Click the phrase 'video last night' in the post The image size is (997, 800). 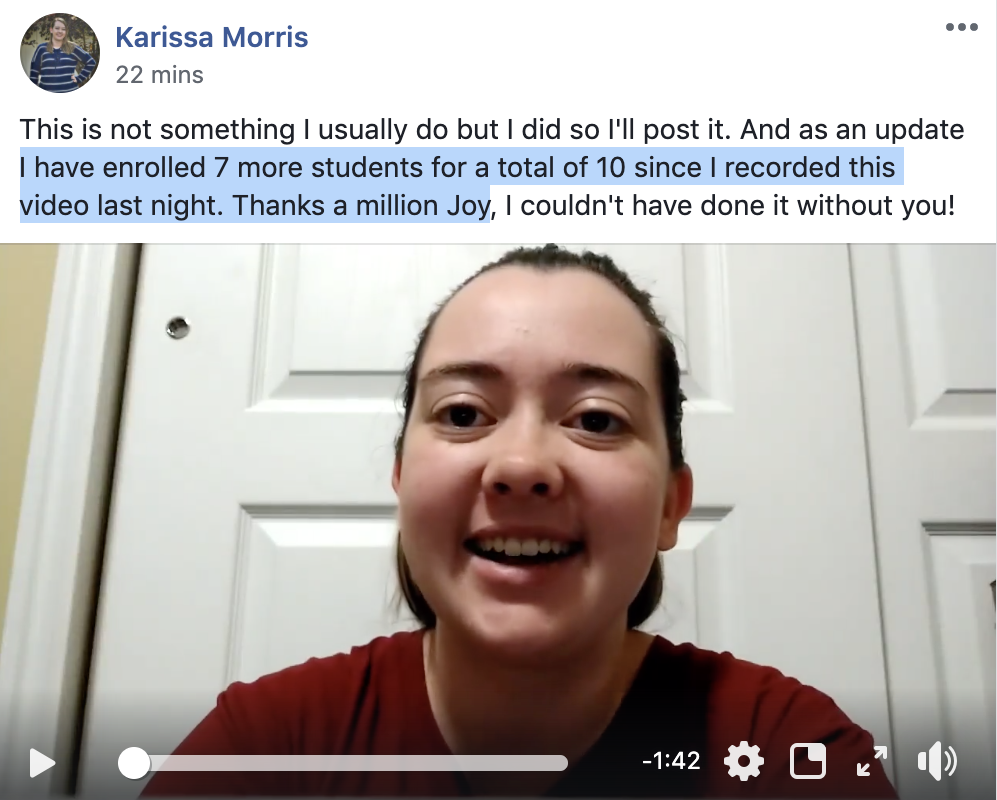click(x=119, y=207)
